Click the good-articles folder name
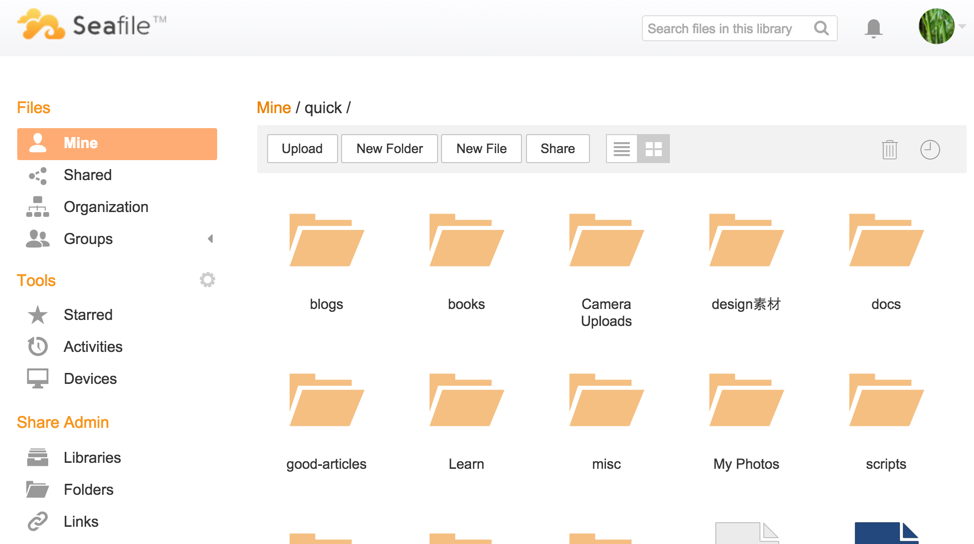The height and width of the screenshot is (544, 974). [x=327, y=464]
